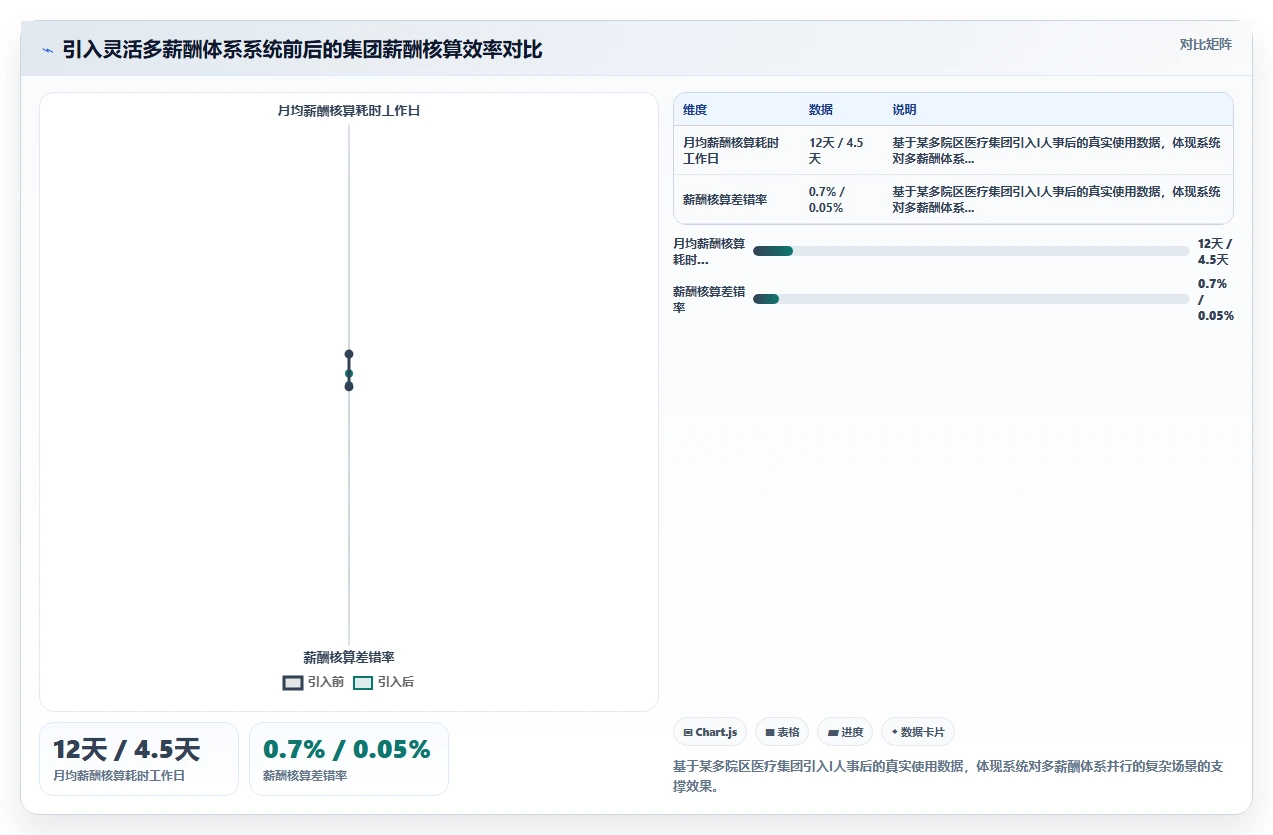1273x835 pixels.
Task: Click the 12天 / 4.5天 progress value
Action: 1215,251
